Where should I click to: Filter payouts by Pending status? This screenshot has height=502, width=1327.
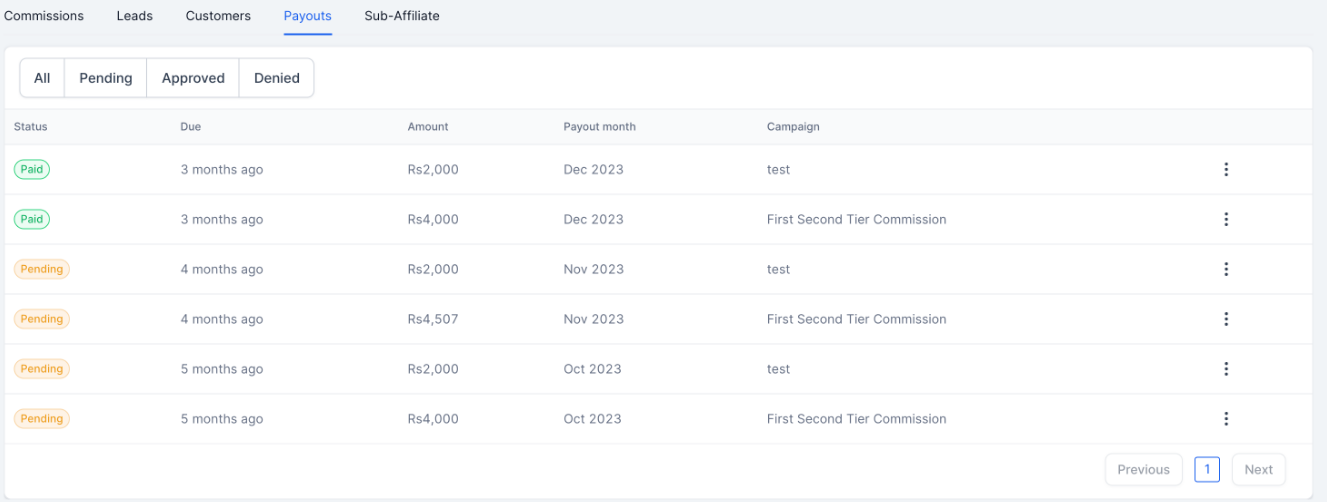[x=106, y=78]
